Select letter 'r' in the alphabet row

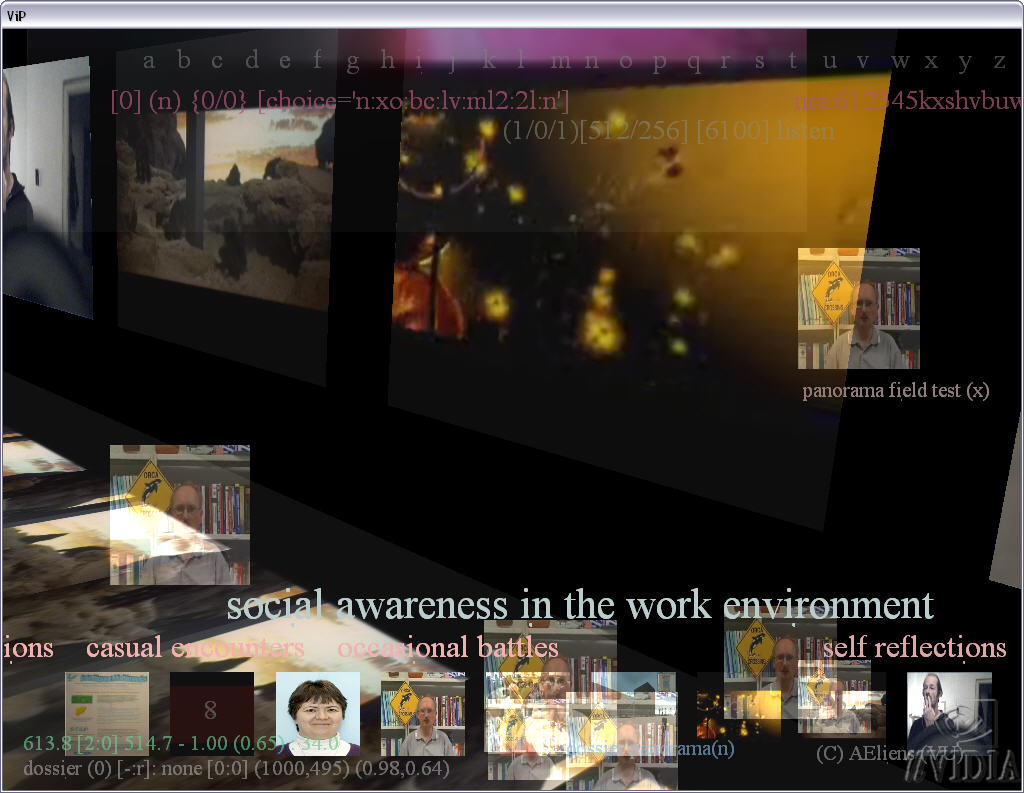[725, 63]
